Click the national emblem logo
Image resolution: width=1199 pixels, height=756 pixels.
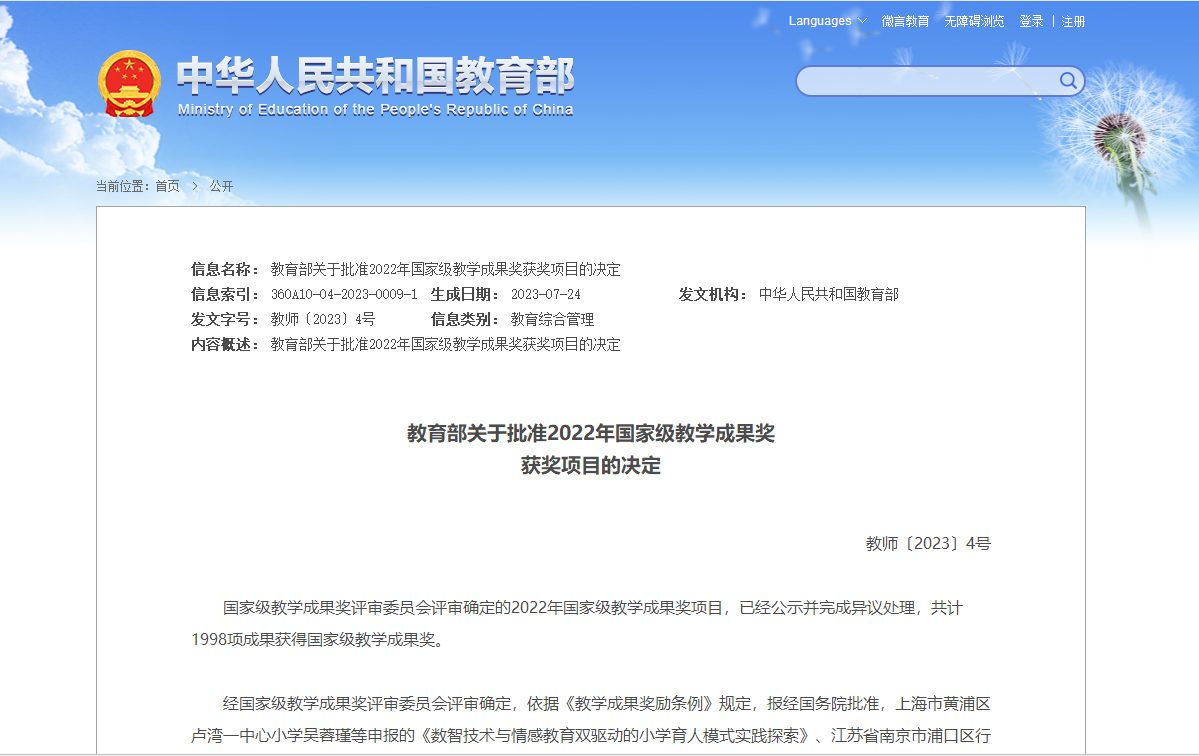(129, 83)
